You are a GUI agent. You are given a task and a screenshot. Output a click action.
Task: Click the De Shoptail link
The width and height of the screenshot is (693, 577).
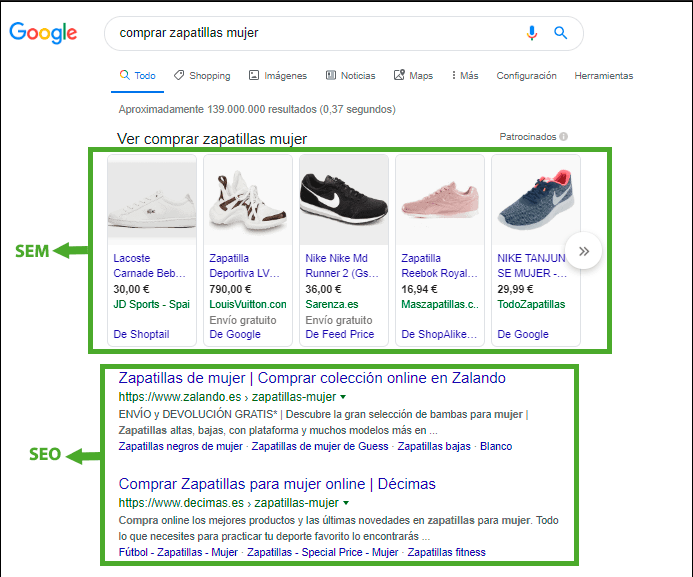tap(141, 334)
